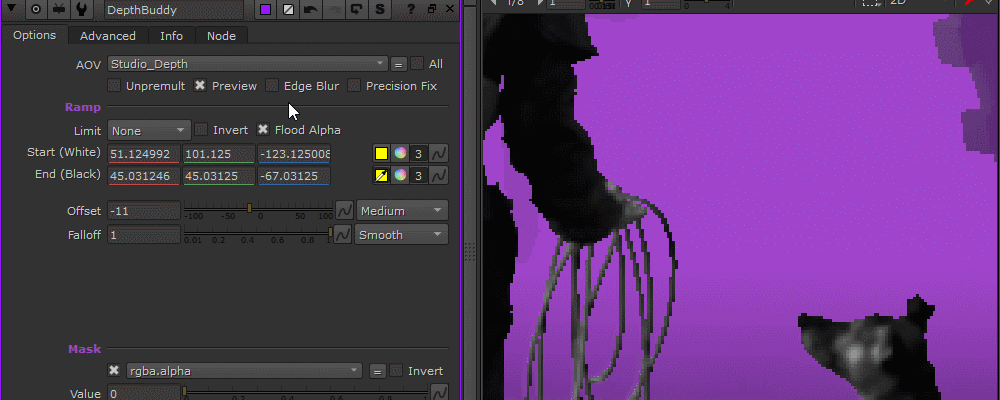
Task: Open the yellow Start color swatch
Action: tap(381, 154)
